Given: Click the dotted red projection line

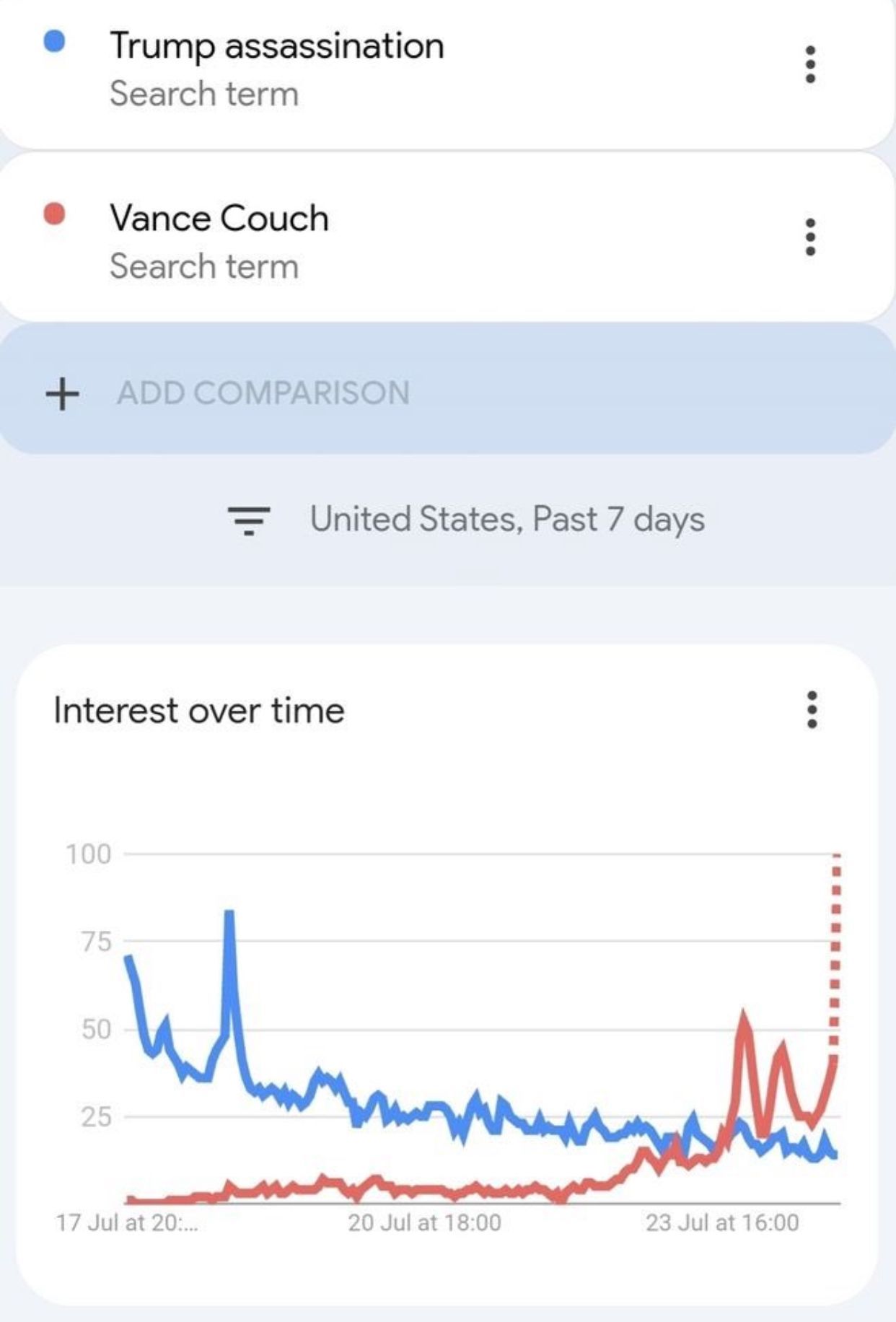Looking at the screenshot, I should point(835,953).
